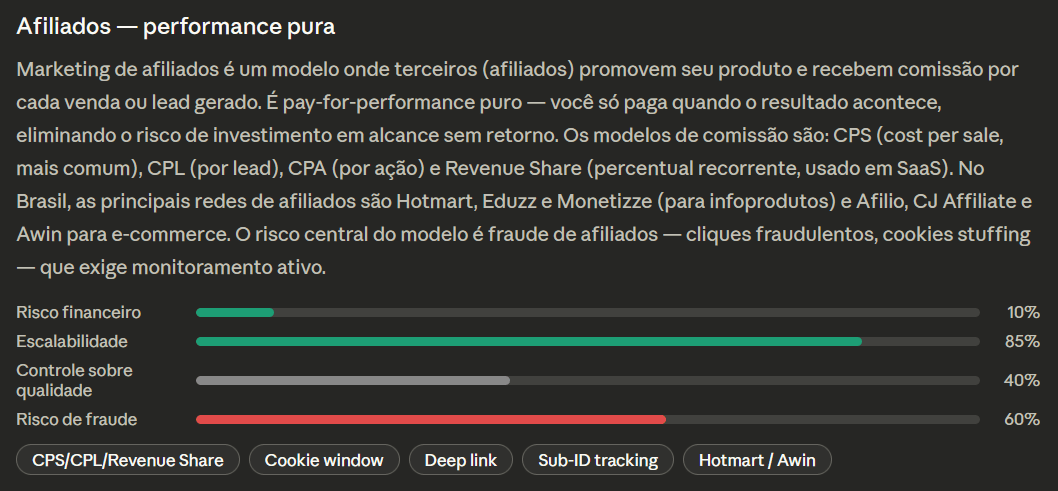This screenshot has height=491, width=1058.
Task: Click the green fill of Risco financeiro bar
Action: 235,312
